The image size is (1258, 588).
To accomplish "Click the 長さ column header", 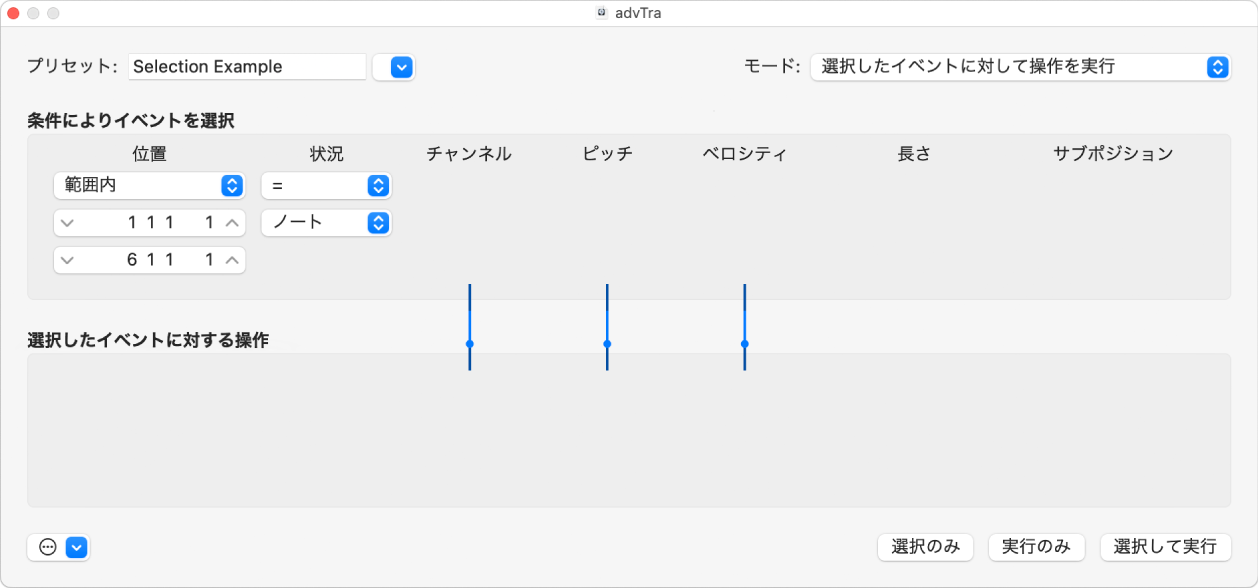I will (913, 154).
